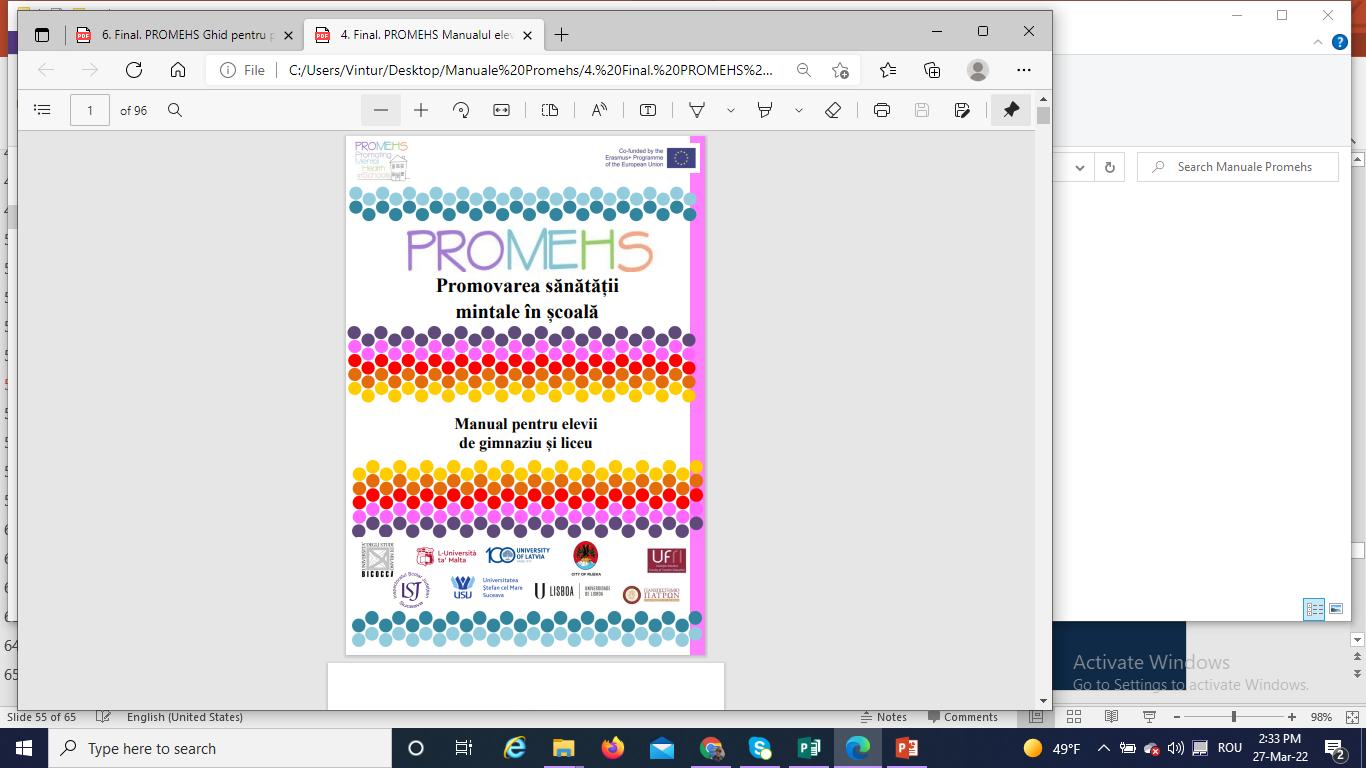
Task: Select the Draw pen tool
Action: click(697, 110)
